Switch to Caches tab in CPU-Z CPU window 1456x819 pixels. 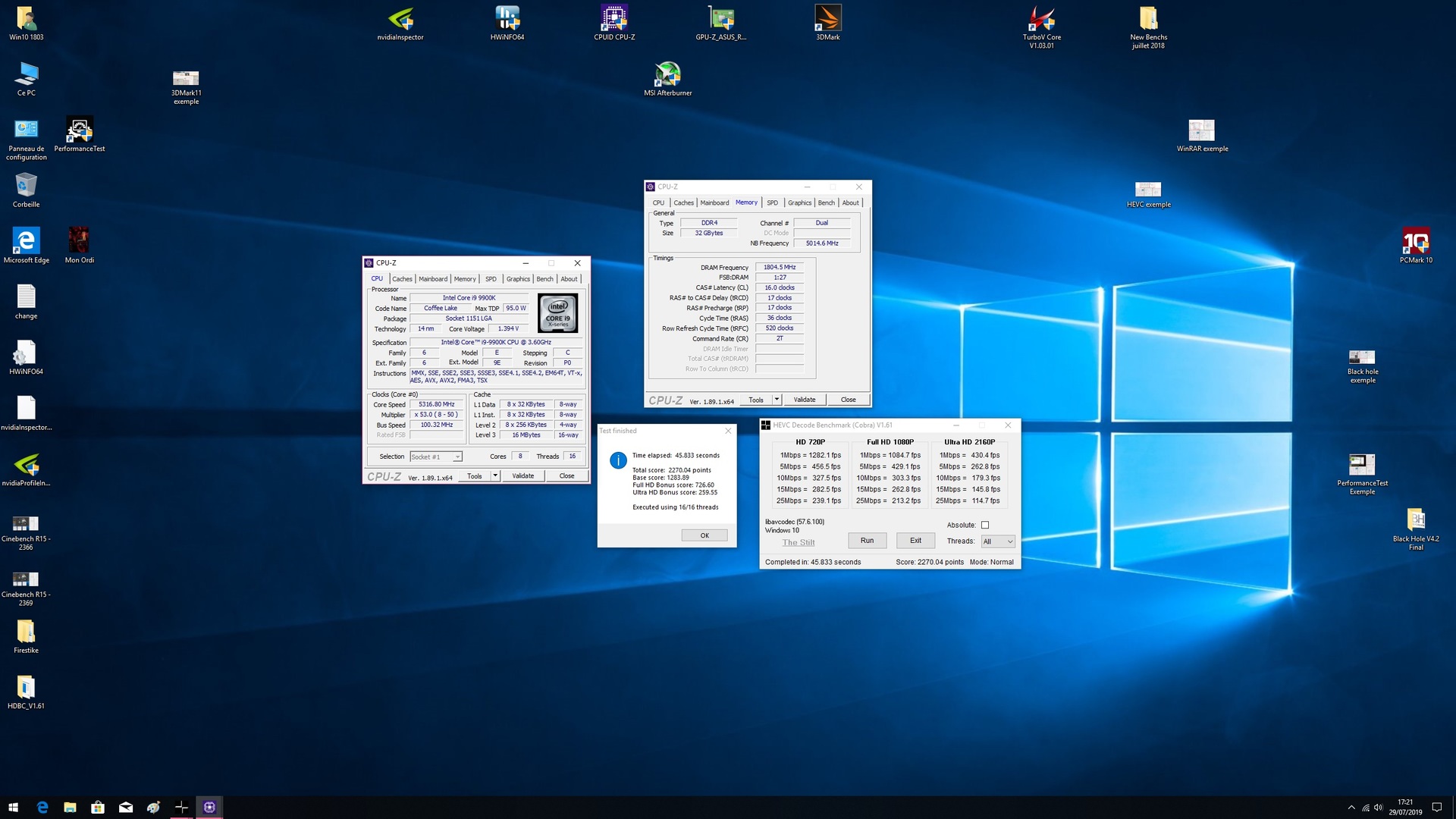pyautogui.click(x=402, y=279)
